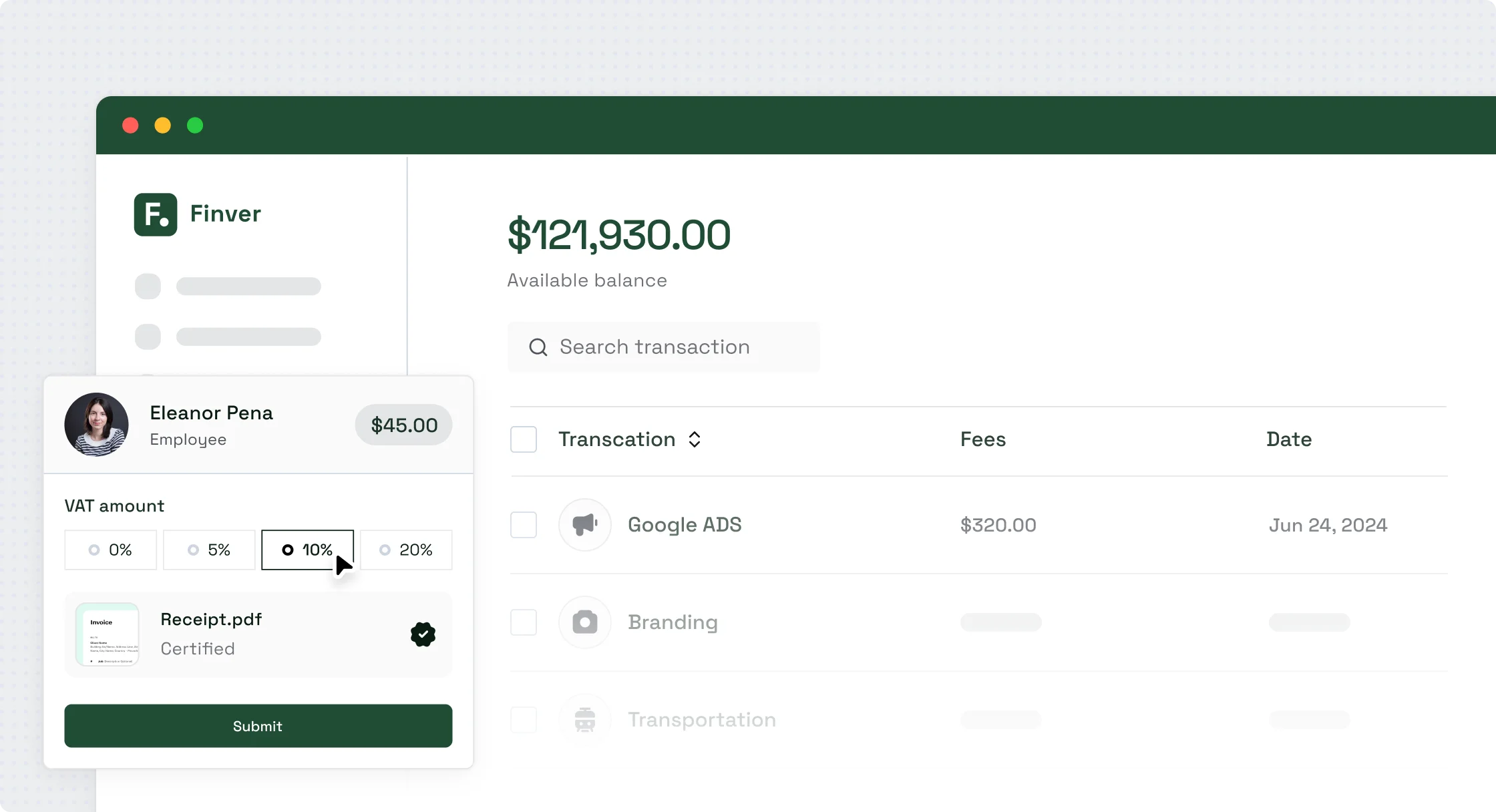Viewport: 1496px width, 812px height.
Task: Submit the VAT expense form
Action: pyautogui.click(x=258, y=726)
